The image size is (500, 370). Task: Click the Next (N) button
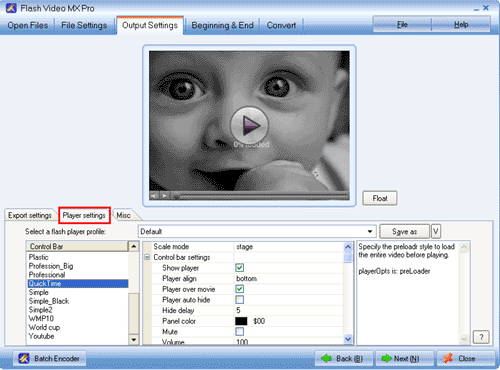[404, 359]
